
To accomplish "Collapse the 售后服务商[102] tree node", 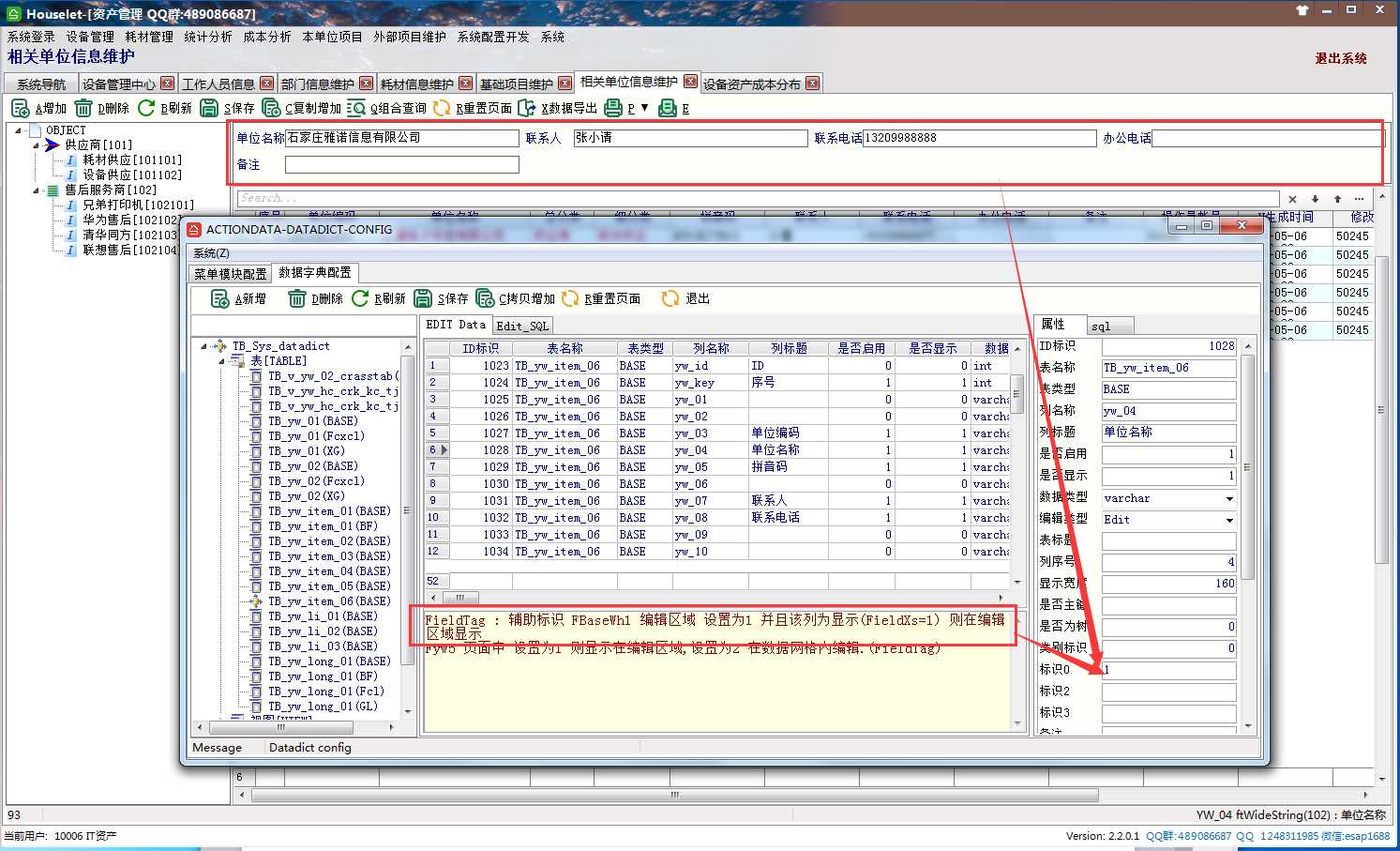I will click(37, 190).
